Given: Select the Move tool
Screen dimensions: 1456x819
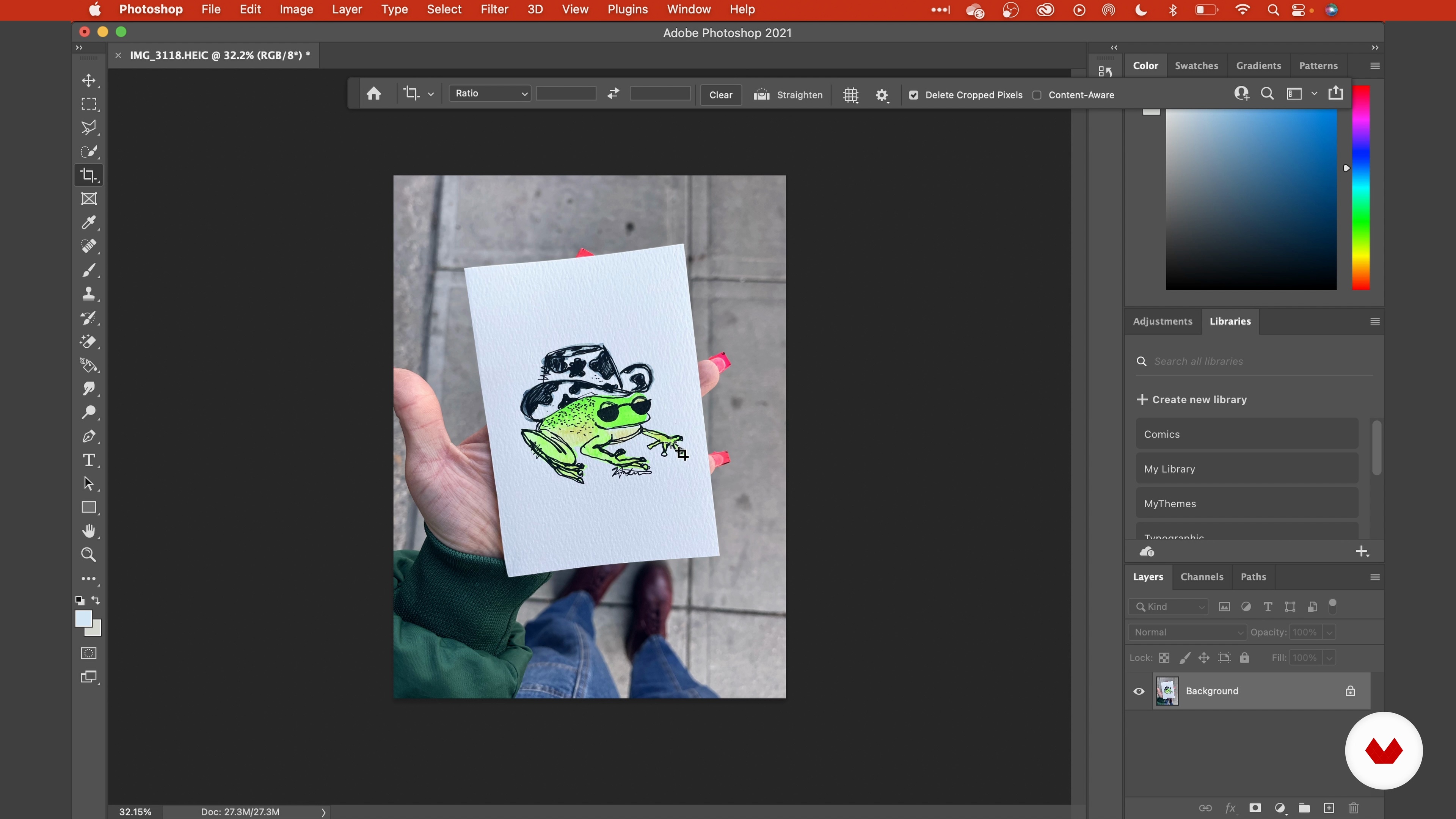Looking at the screenshot, I should (x=89, y=80).
